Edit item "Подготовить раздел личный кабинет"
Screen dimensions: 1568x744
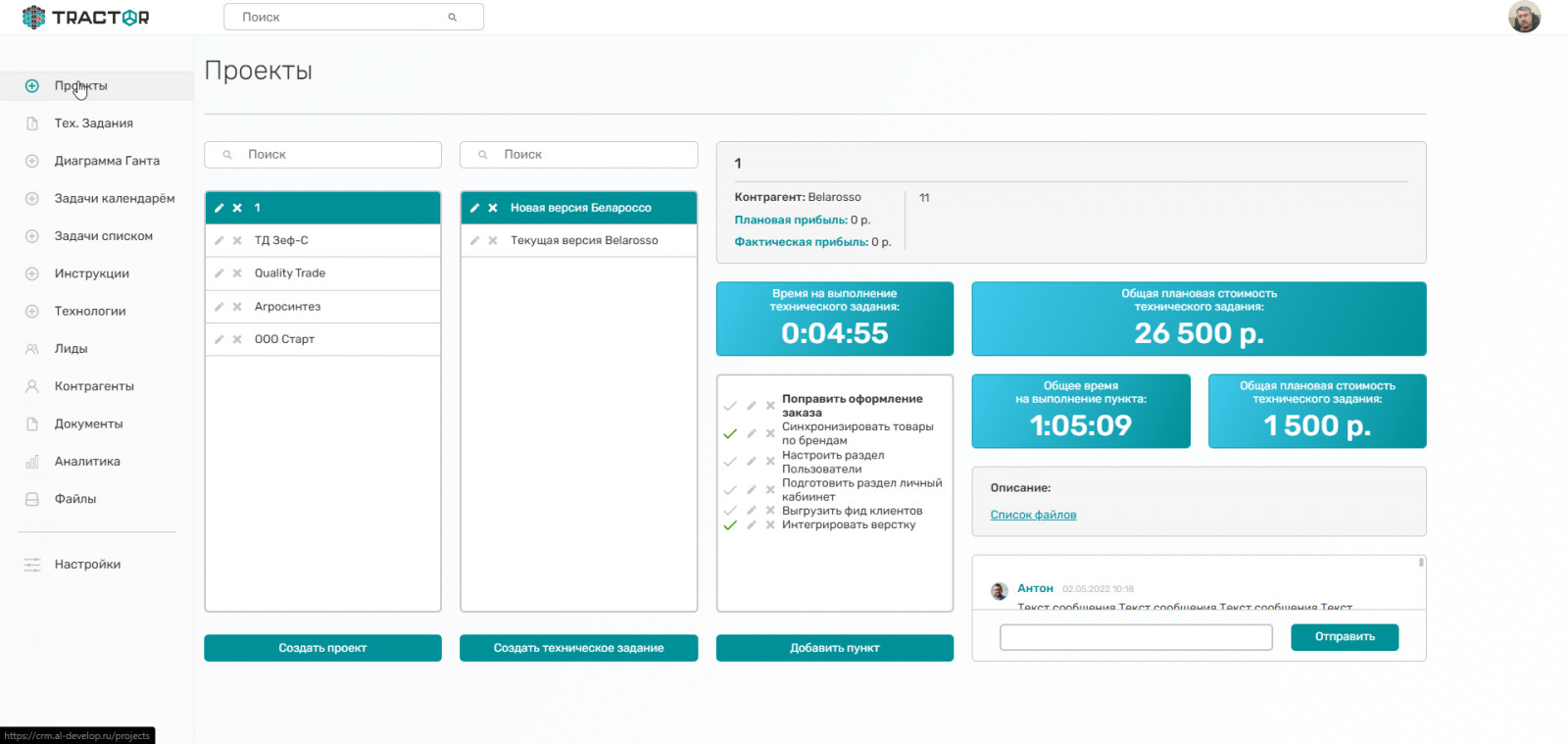[x=752, y=490]
